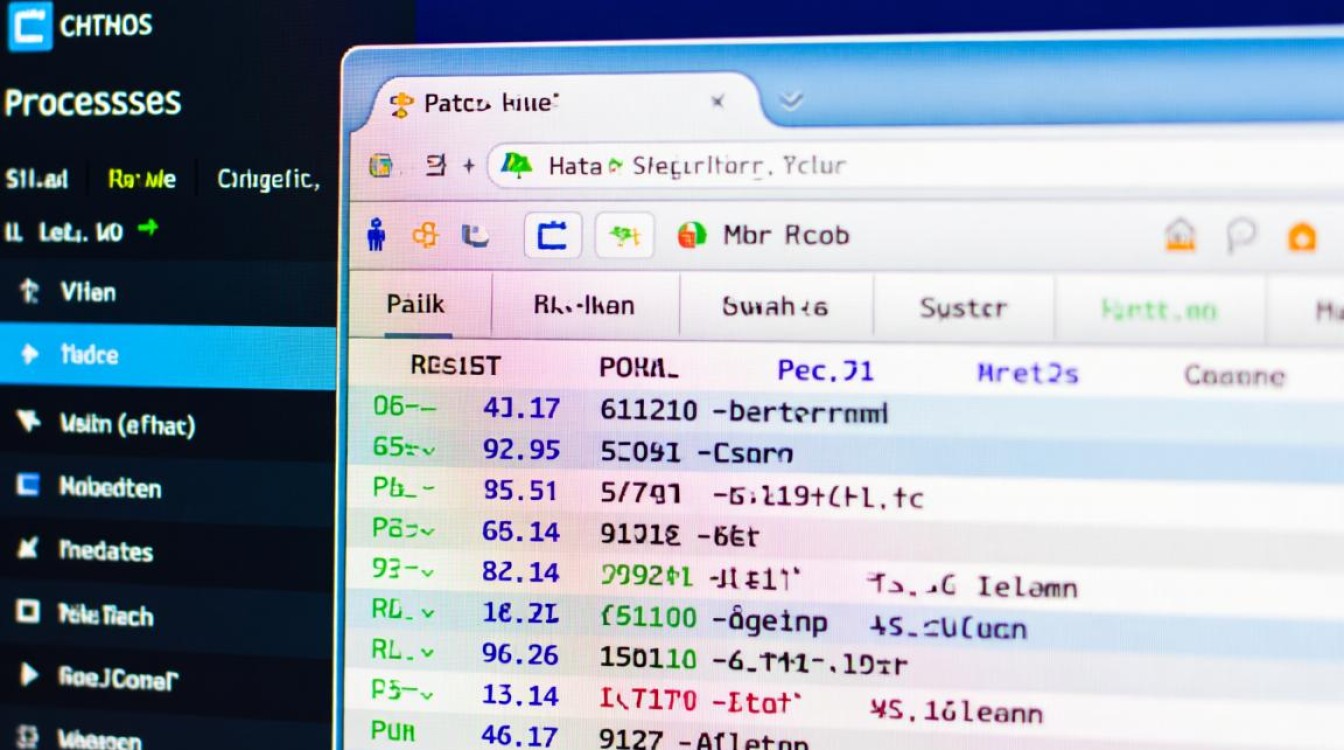The image size is (1344, 750).
Task: Expand the 93 row dropdown arrow
Action: click(x=427, y=572)
